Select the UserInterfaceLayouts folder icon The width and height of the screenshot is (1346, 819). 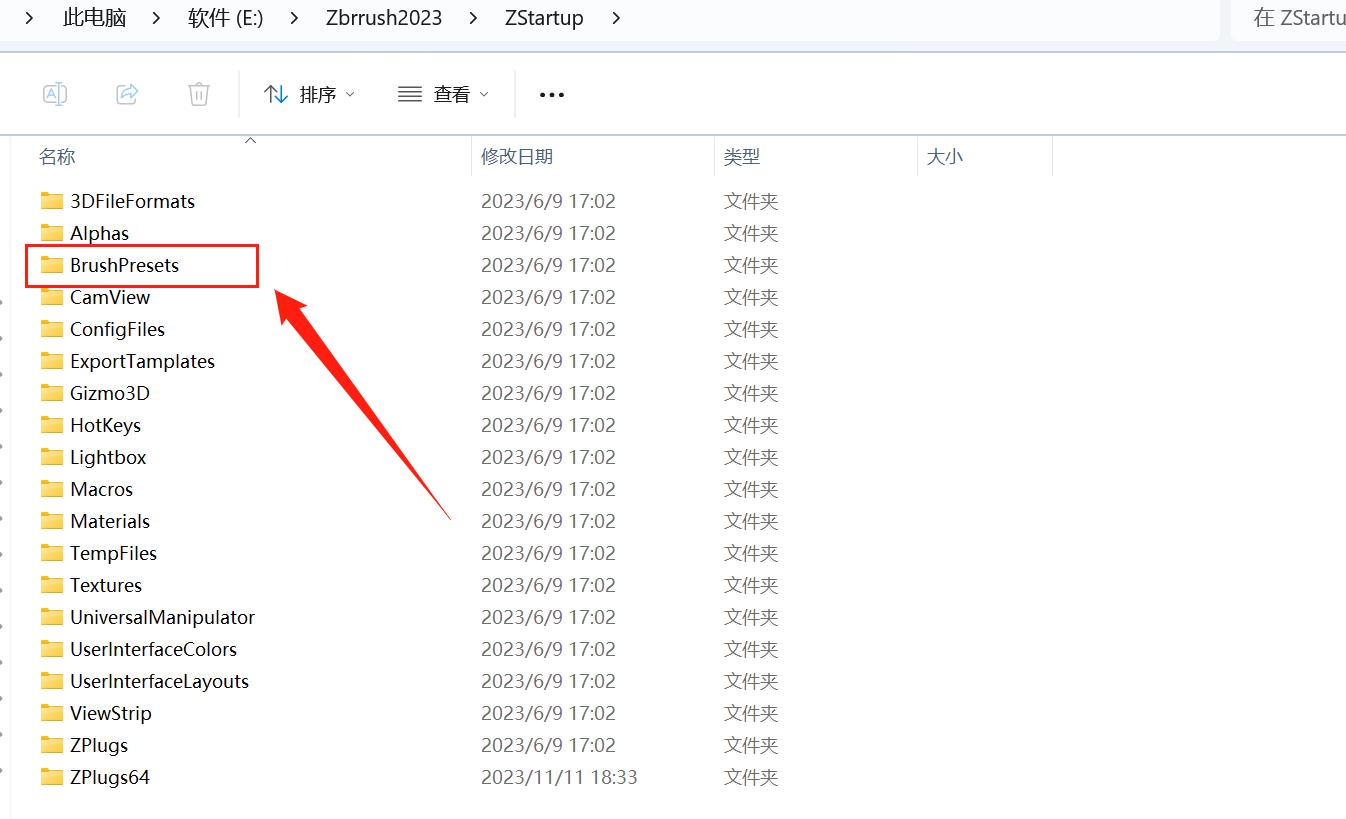click(52, 681)
